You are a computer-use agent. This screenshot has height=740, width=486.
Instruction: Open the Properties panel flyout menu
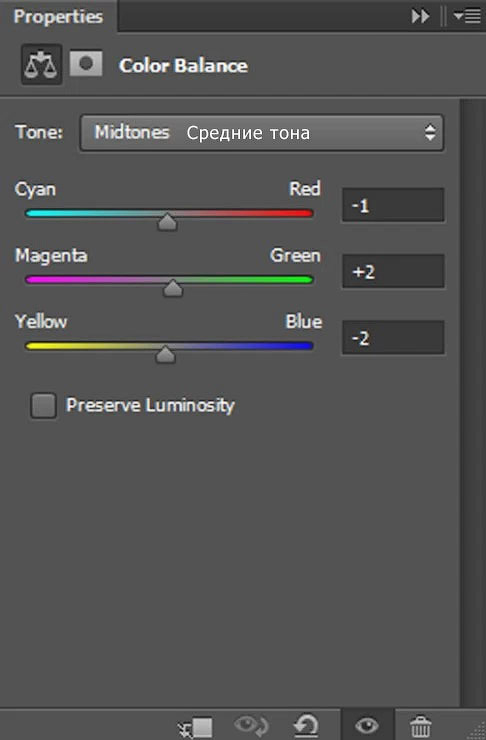point(467,16)
